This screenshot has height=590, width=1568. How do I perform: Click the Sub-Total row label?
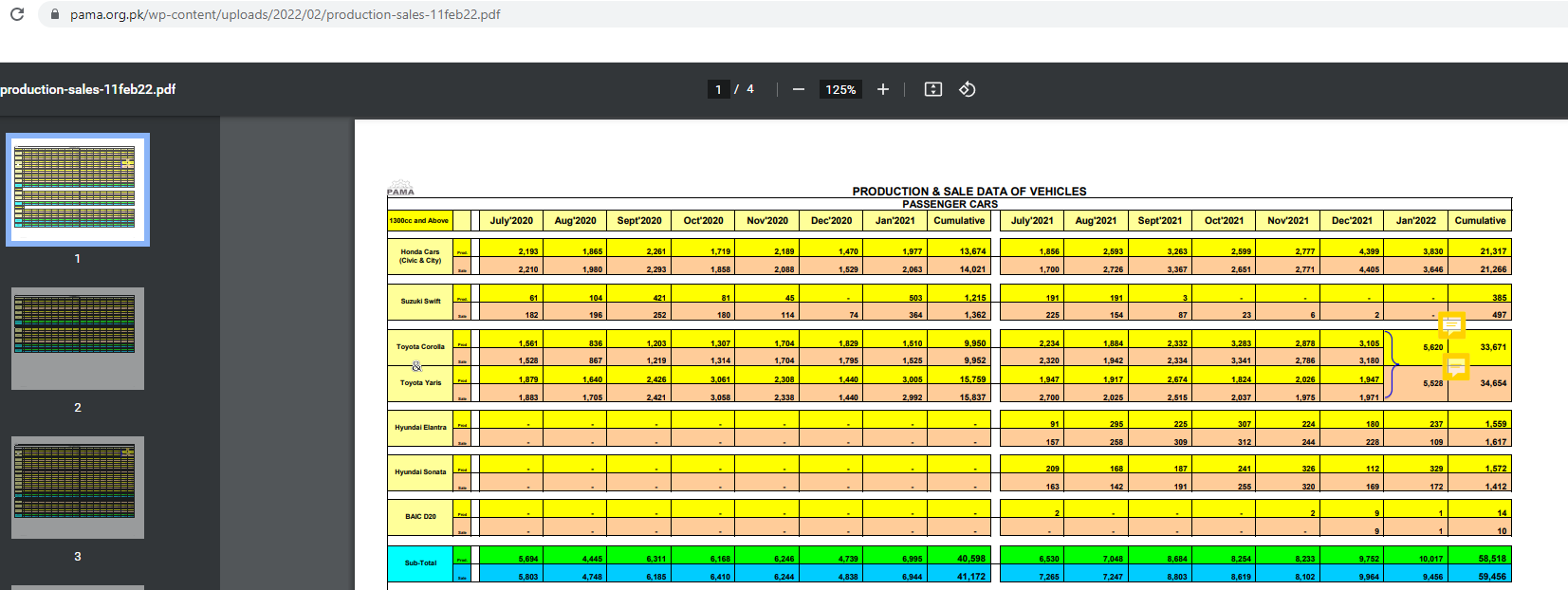(420, 563)
